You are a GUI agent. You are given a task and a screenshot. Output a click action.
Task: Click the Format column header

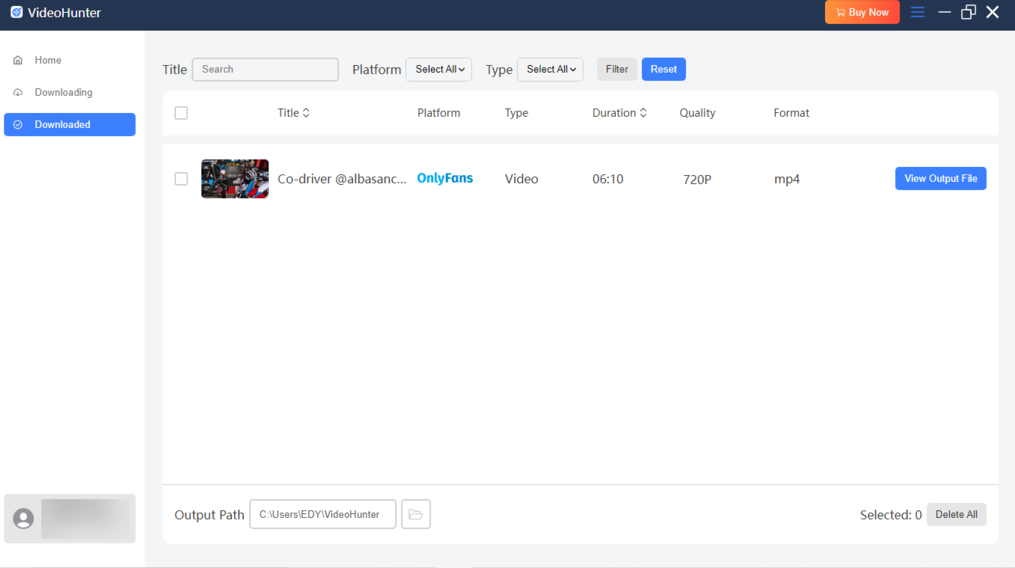coord(791,113)
